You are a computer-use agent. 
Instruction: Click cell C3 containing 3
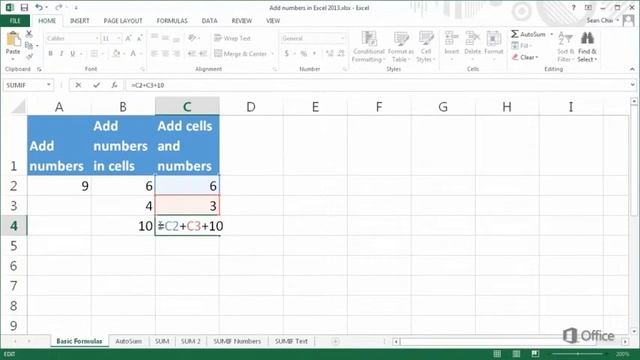[187, 206]
